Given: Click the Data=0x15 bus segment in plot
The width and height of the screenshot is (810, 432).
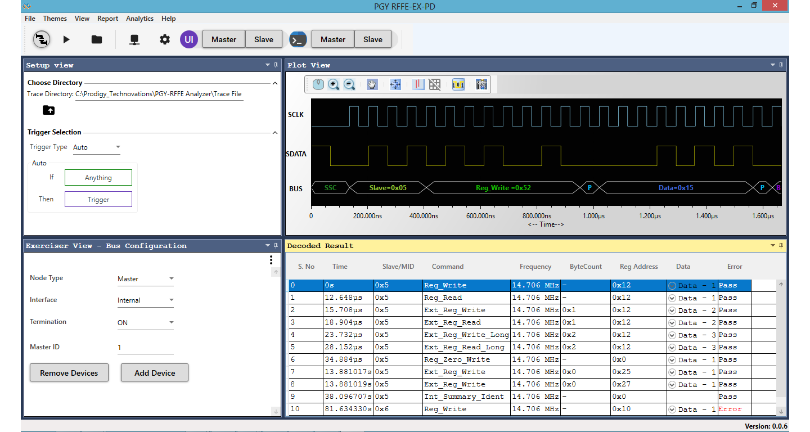Looking at the screenshot, I should coord(676,188).
